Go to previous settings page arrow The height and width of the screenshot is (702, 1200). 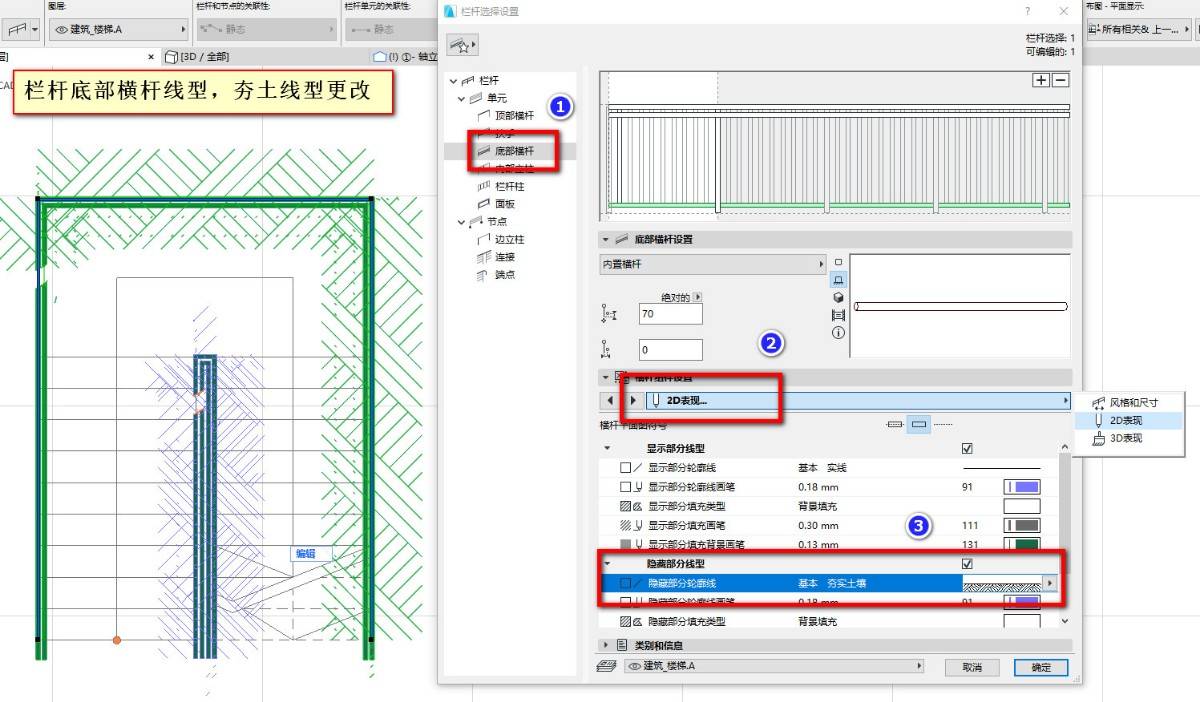coord(611,400)
